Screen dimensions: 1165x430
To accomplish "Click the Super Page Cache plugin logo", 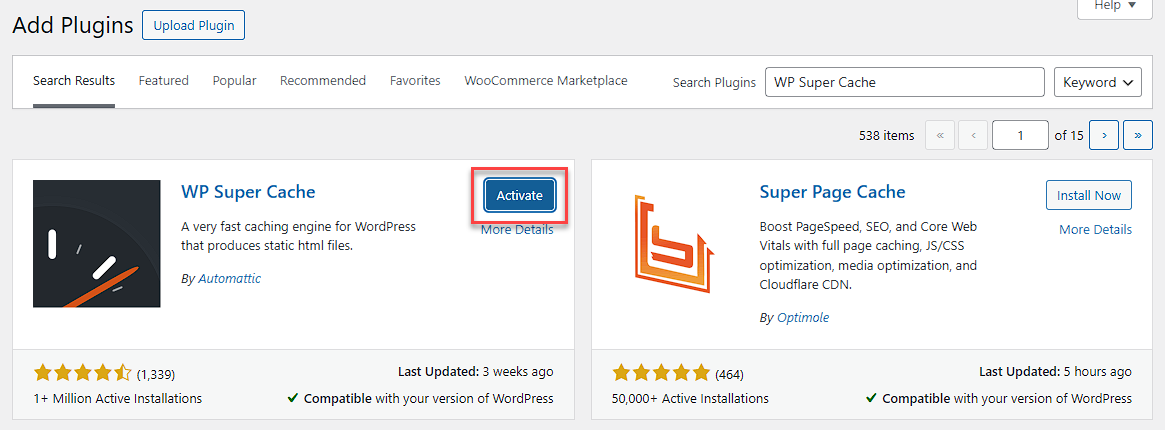I will point(675,244).
